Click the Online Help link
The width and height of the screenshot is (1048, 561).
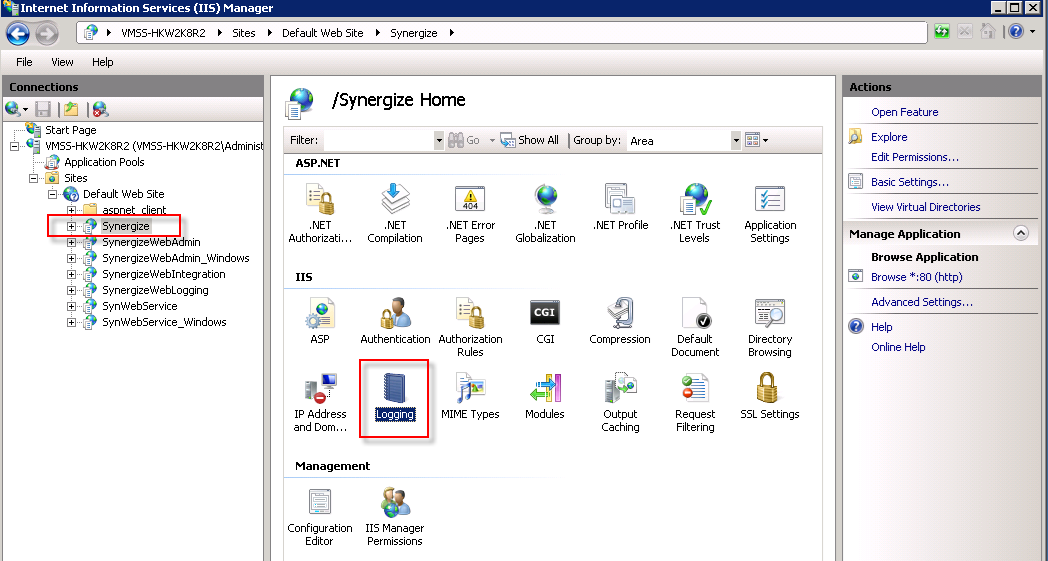898,347
